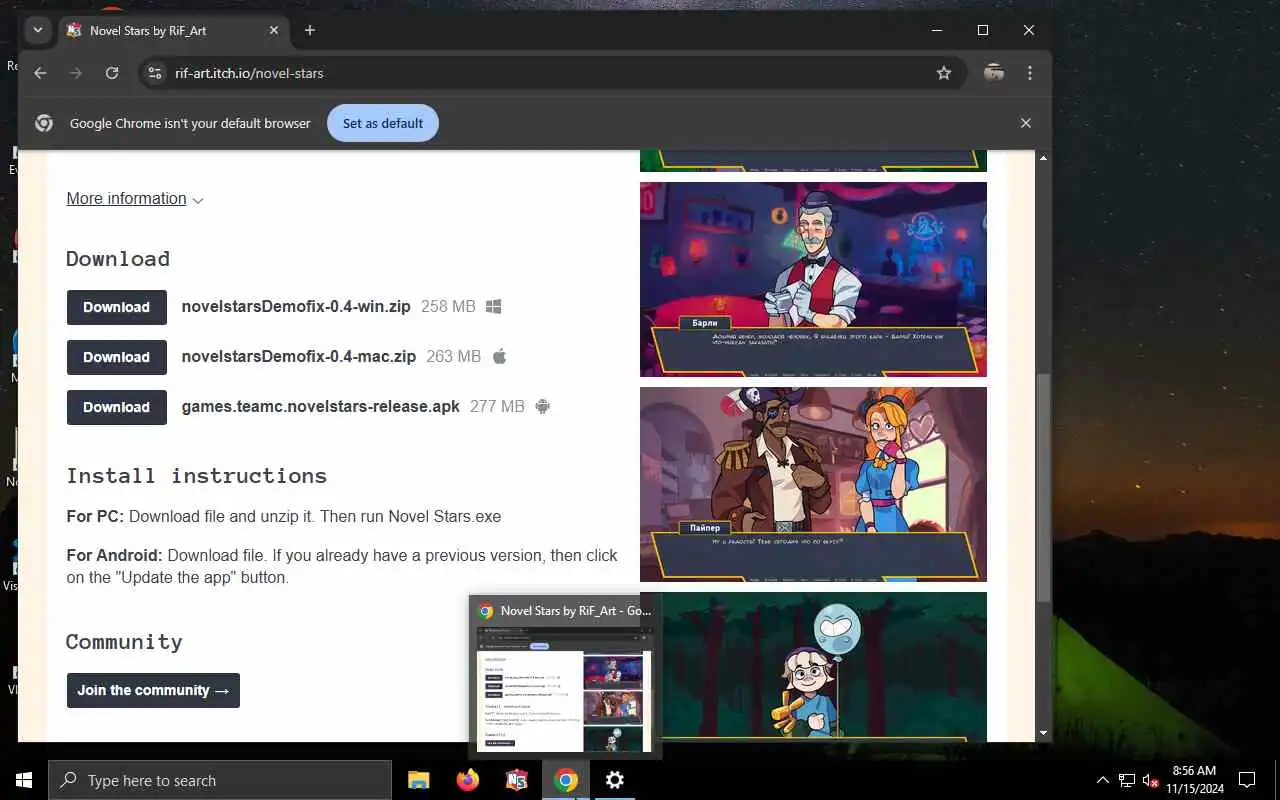
Task: Click the games.teamc.novelstars-release.apk filename
Action: [321, 406]
